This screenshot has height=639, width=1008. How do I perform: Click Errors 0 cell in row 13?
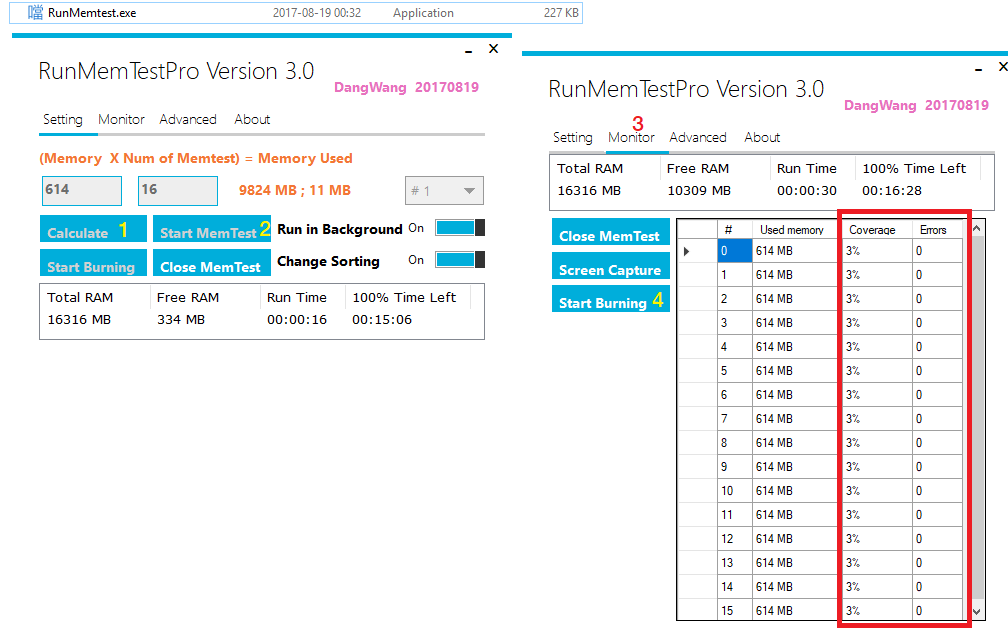[937, 562]
